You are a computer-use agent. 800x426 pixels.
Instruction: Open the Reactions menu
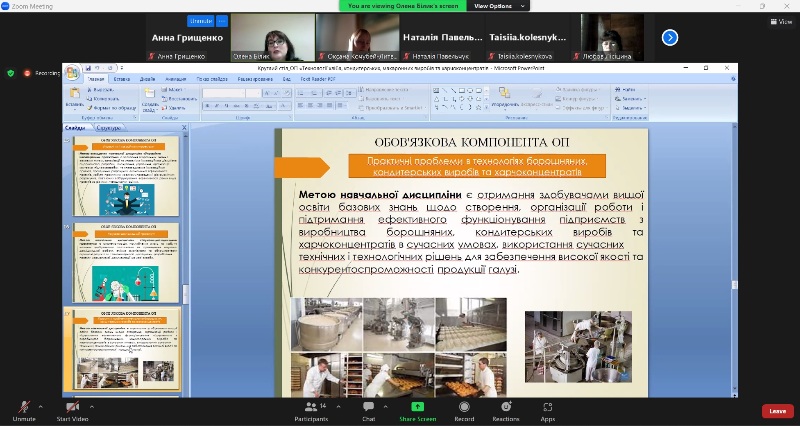pyautogui.click(x=506, y=407)
